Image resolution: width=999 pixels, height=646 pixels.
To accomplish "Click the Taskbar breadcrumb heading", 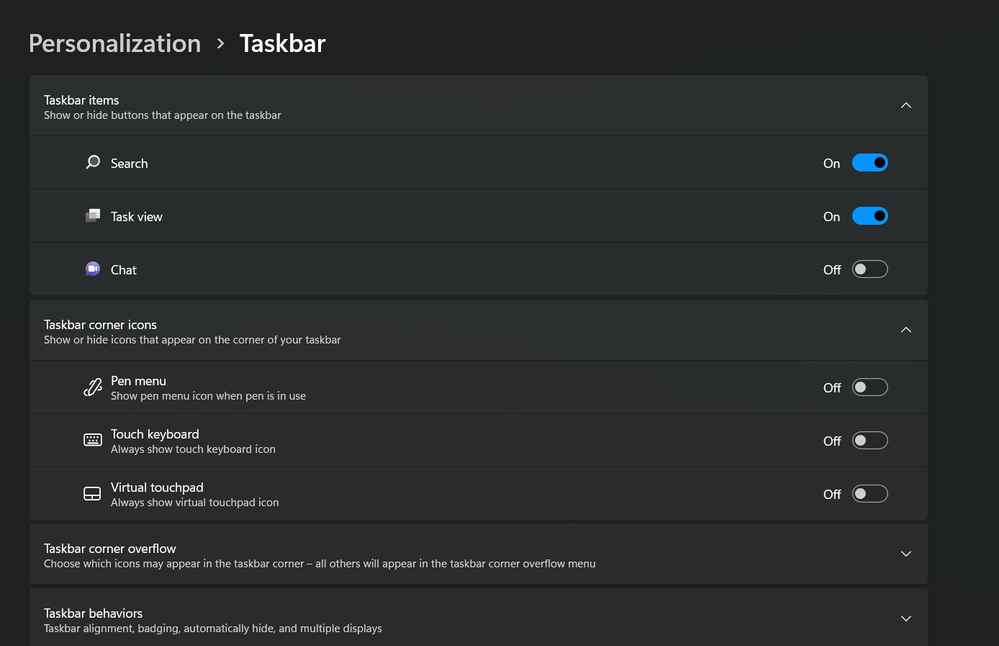I will (281, 43).
